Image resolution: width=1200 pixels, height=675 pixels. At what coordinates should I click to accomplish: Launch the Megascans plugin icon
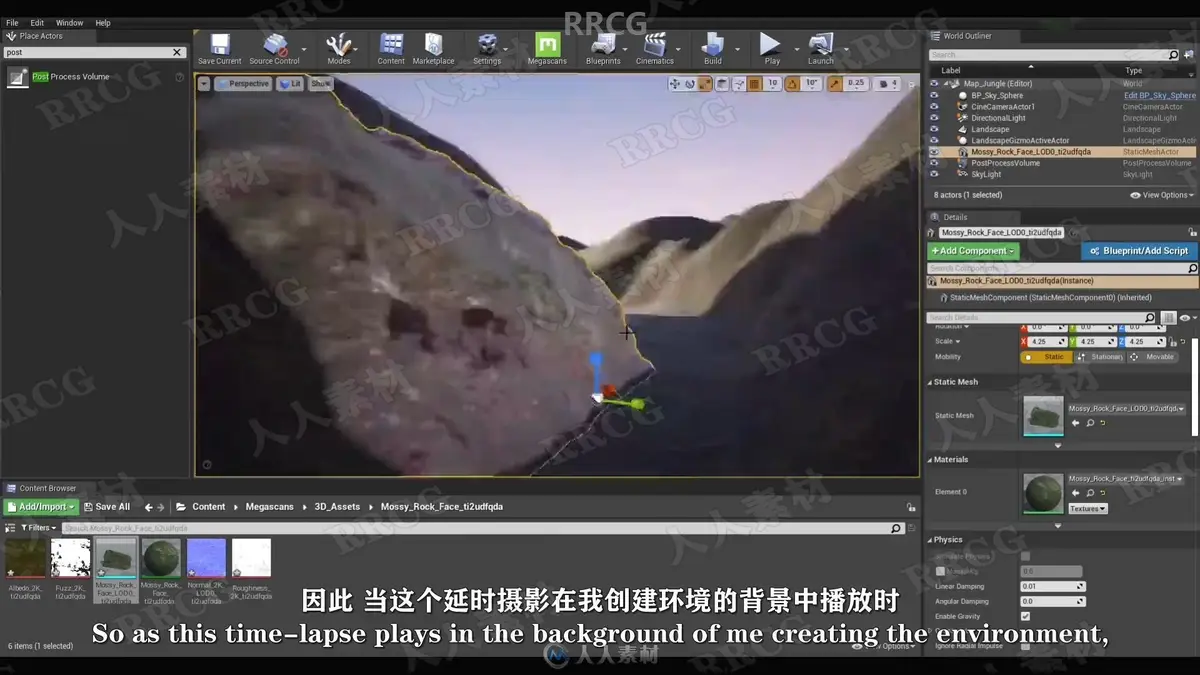[547, 48]
